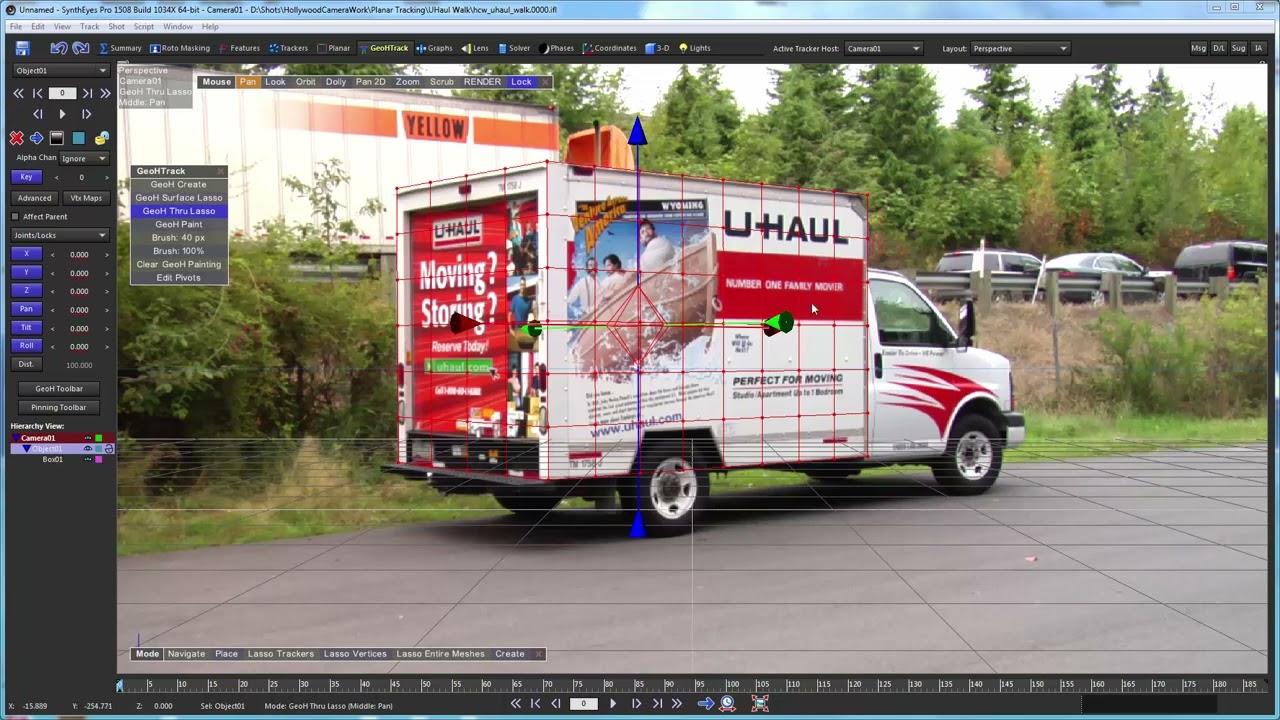The width and height of the screenshot is (1280, 720).
Task: Open the 3-D room
Action: (657, 48)
